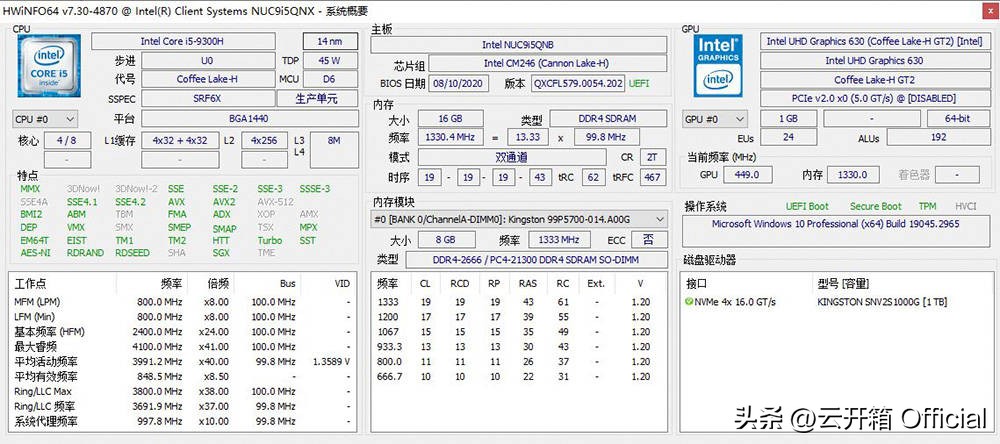Open the CPU #0 selector dropdown
Viewport: 1000px width, 444px height.
tap(45, 119)
